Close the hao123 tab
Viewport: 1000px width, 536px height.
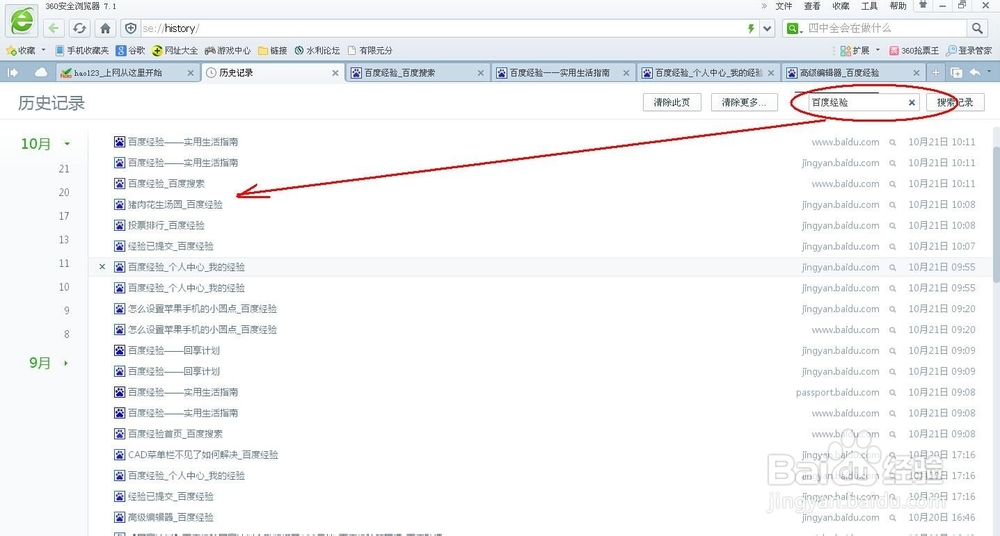pos(190,73)
